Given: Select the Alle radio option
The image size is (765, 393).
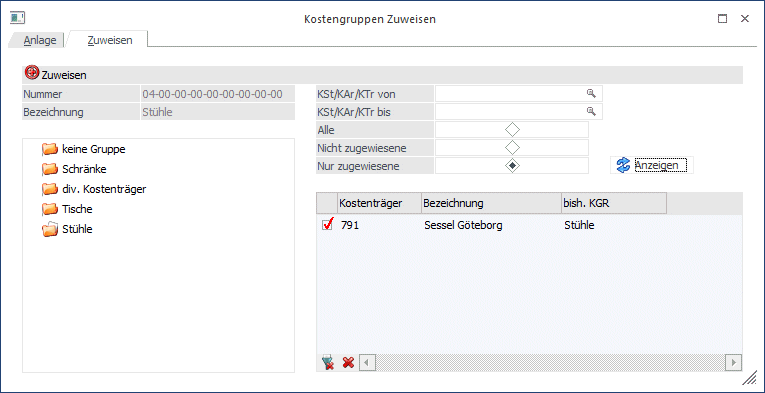Looking at the screenshot, I should coord(512,130).
